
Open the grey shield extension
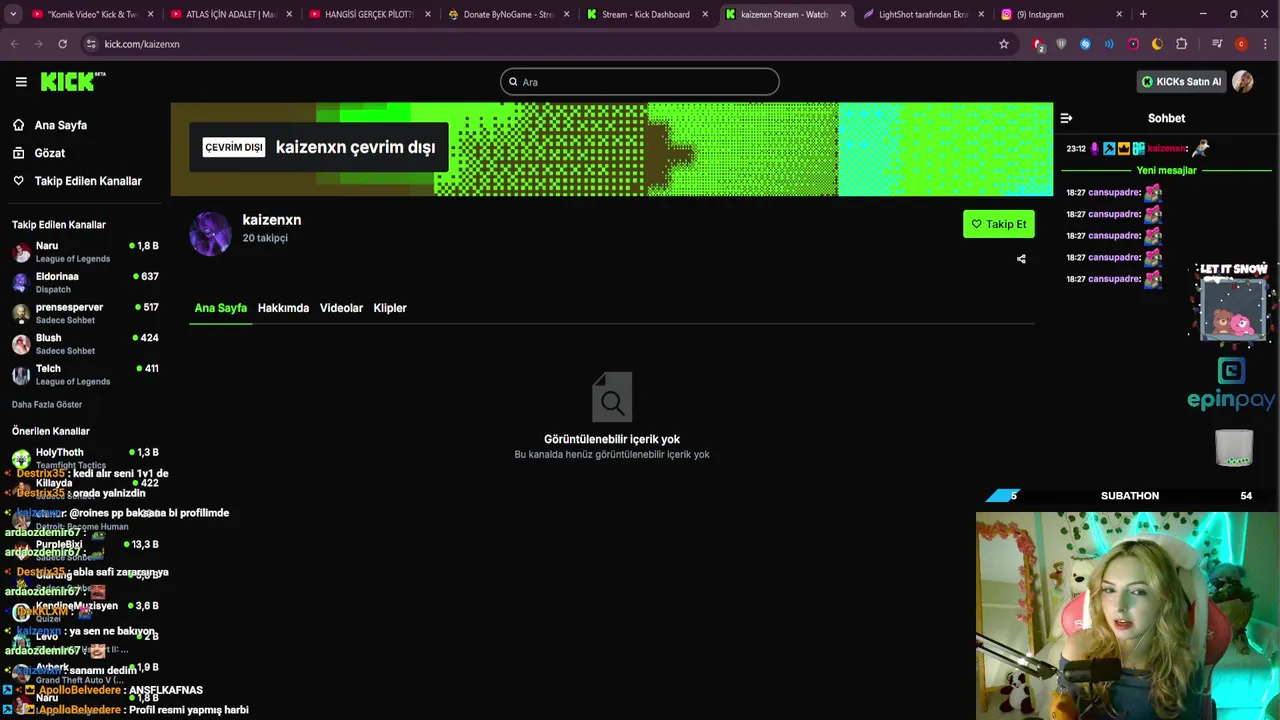[1061, 44]
